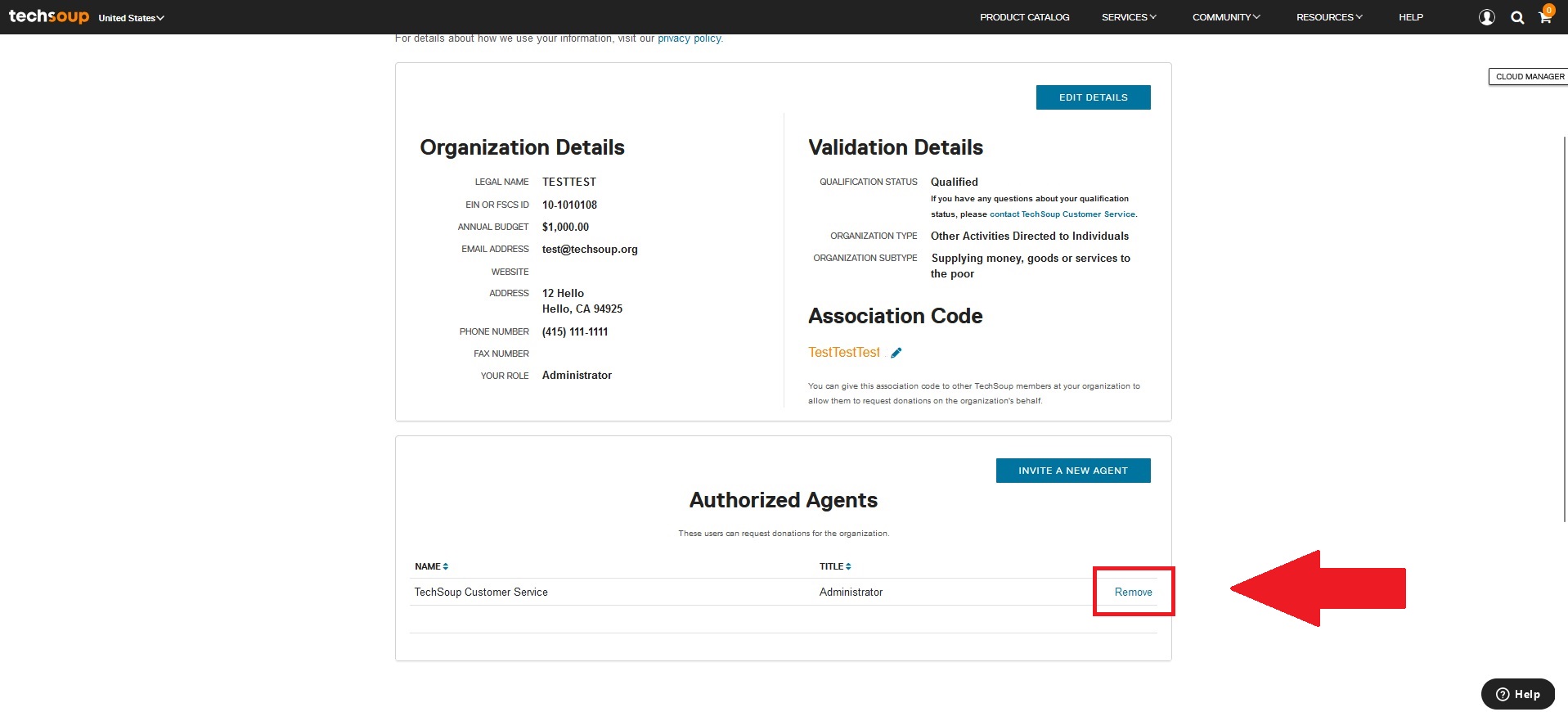Open the search magnifier icon

(1517, 17)
